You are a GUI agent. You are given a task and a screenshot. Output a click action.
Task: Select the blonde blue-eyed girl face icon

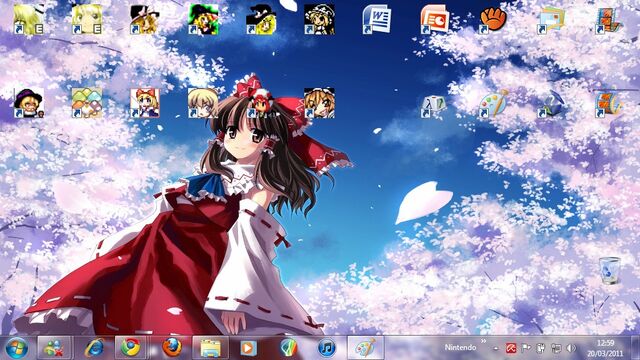(x=203, y=103)
